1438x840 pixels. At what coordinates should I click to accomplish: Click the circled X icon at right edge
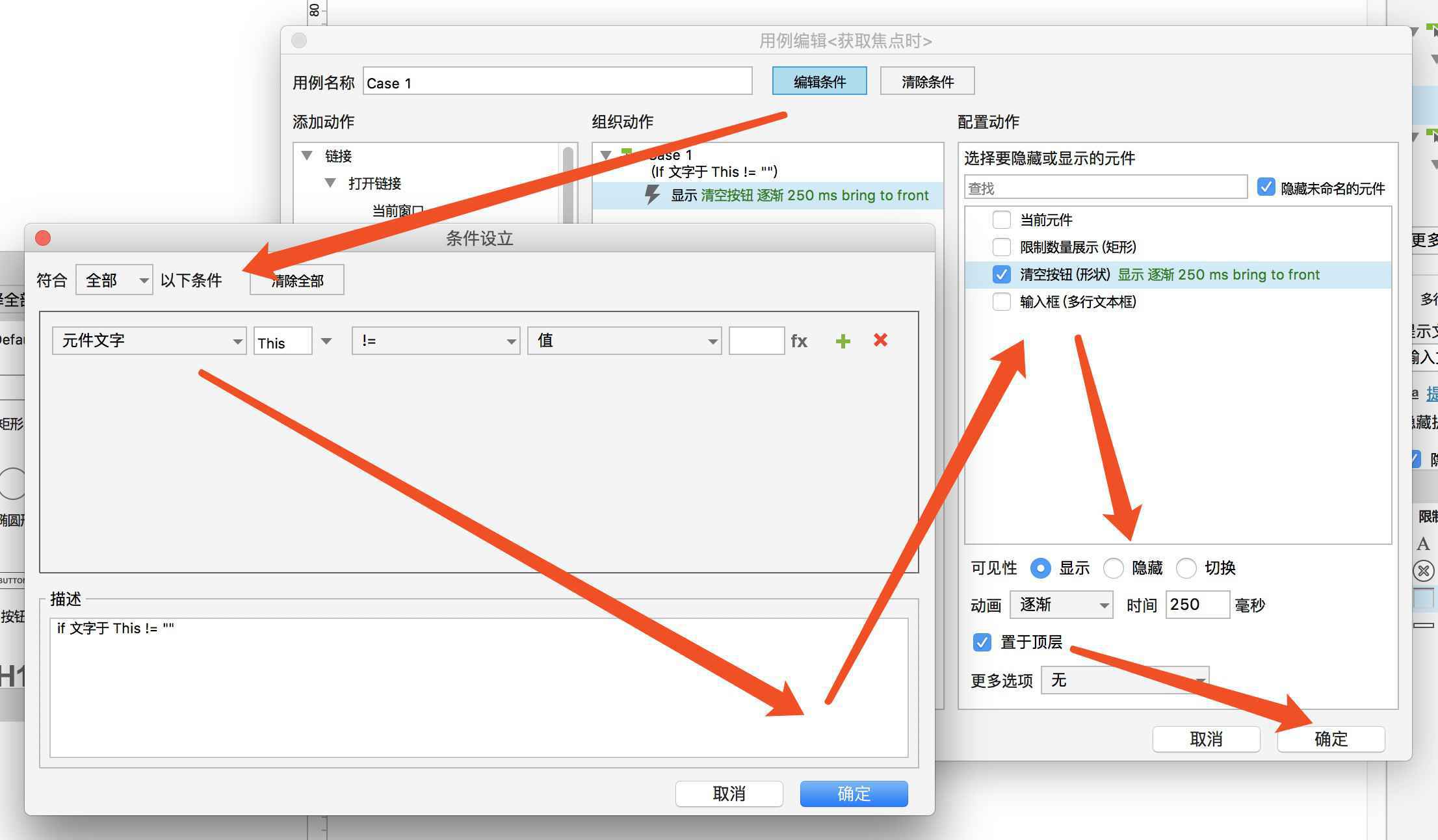pyautogui.click(x=1423, y=571)
